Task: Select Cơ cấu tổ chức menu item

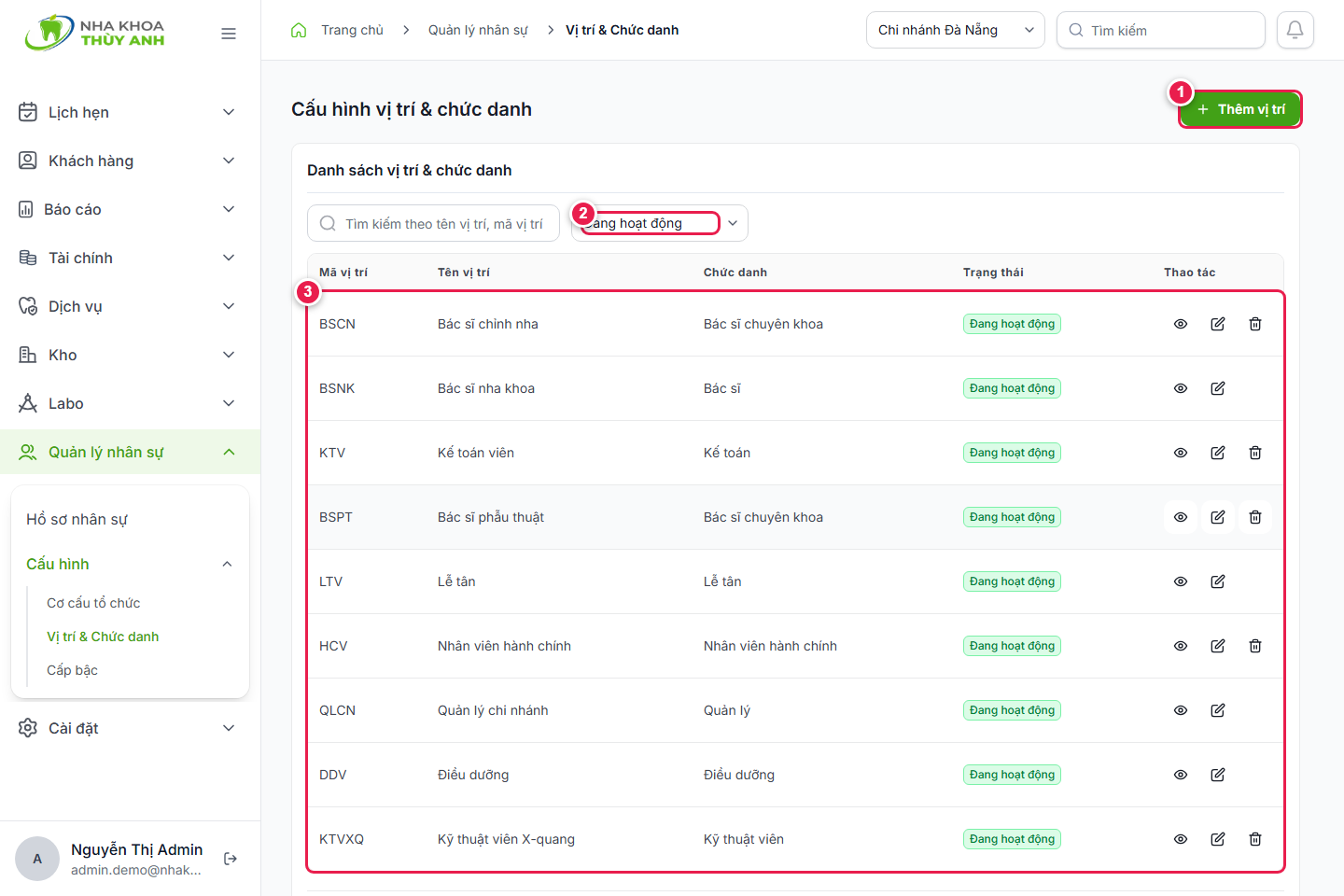Action: click(x=93, y=603)
